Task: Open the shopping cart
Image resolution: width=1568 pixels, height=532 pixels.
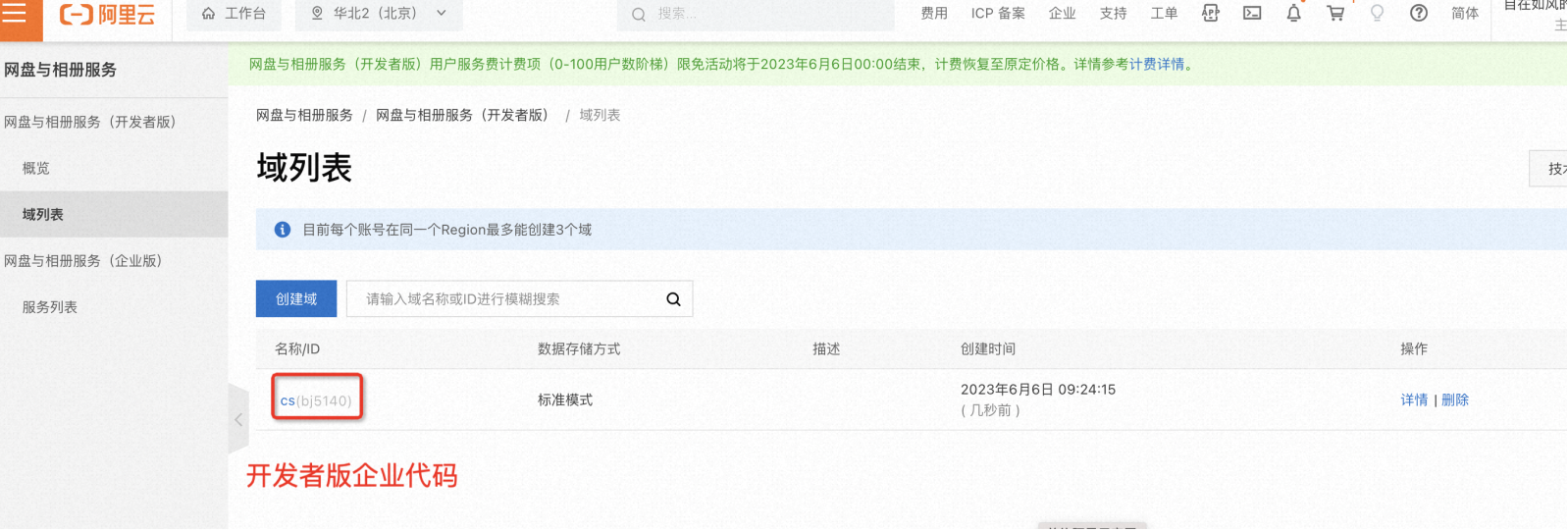Action: (1335, 13)
